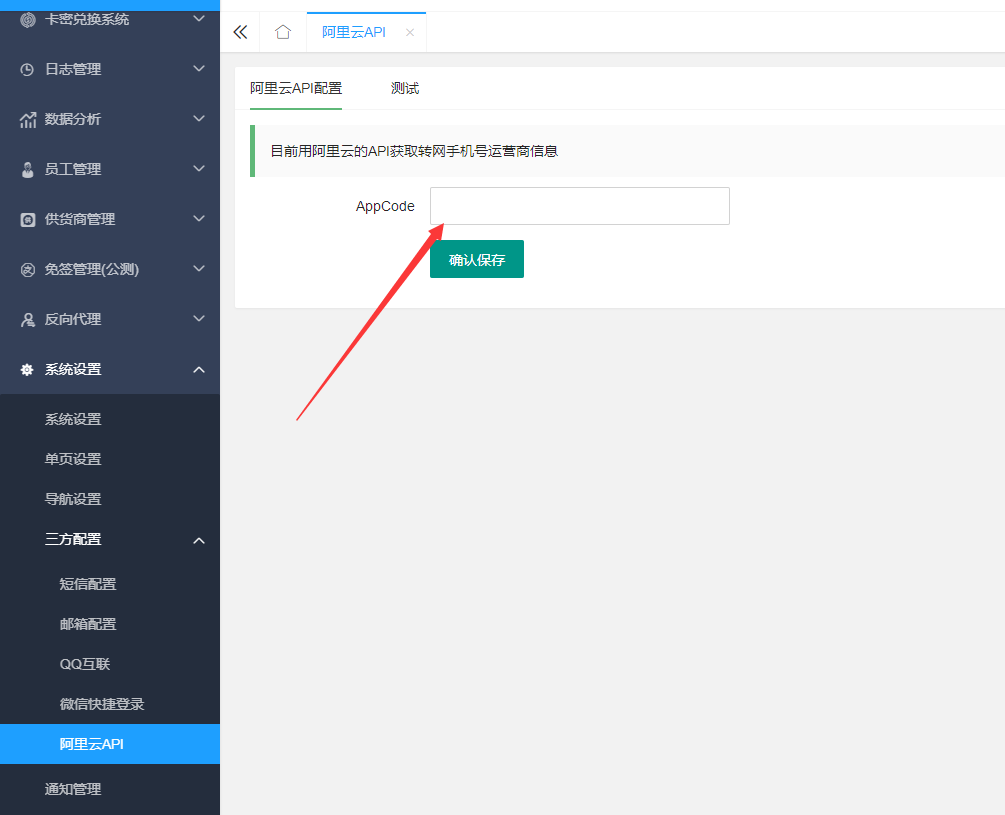Switch to the 阿里云API配置 tab
Viewport: 1005px width, 815px height.
(296, 88)
